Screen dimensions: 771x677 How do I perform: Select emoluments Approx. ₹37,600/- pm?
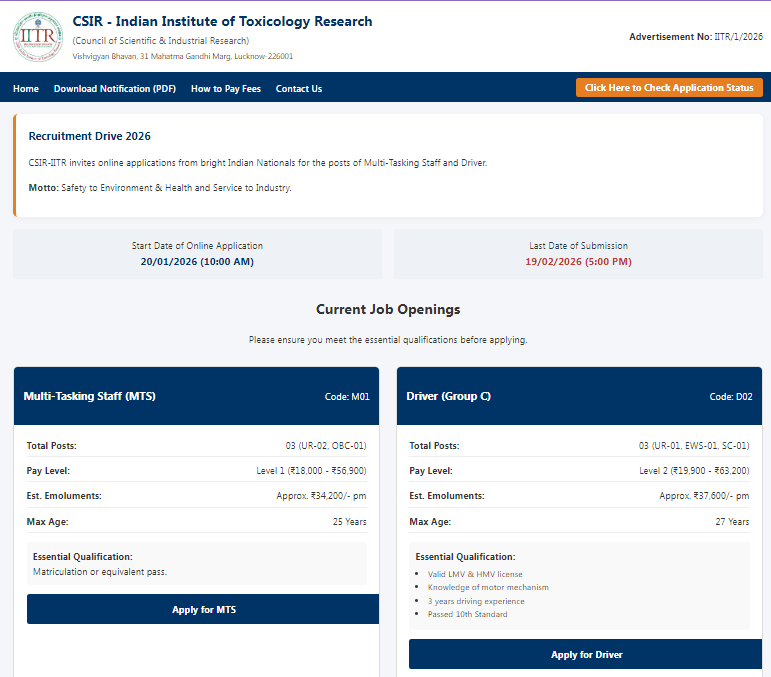[x=704, y=496]
